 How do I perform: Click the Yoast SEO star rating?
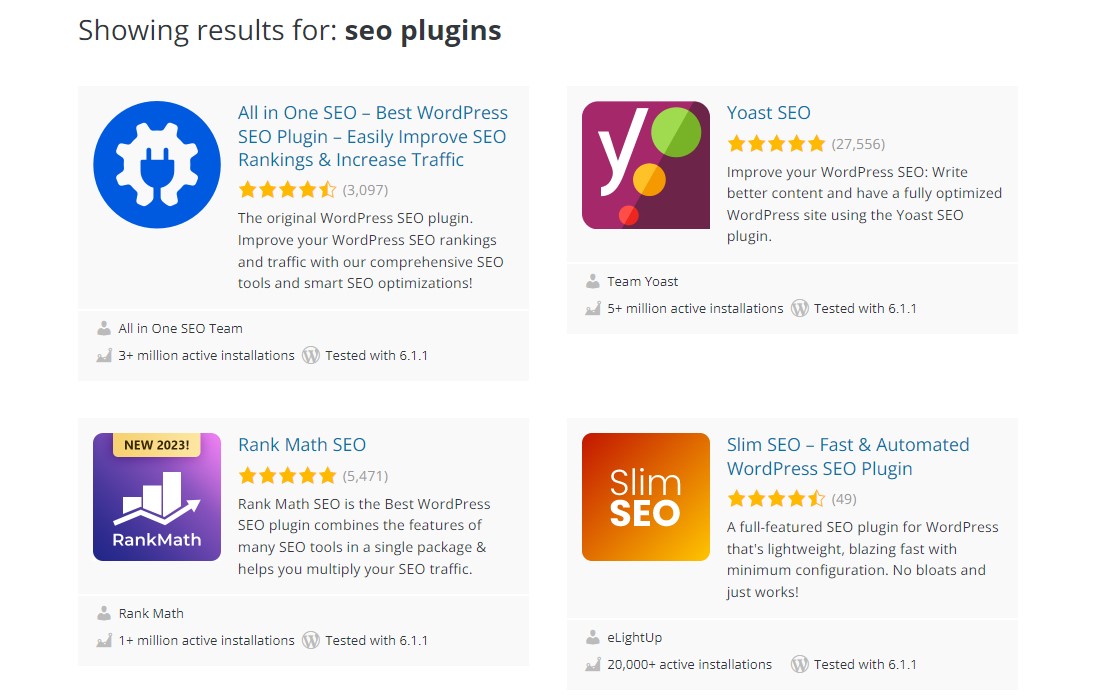click(x=776, y=143)
